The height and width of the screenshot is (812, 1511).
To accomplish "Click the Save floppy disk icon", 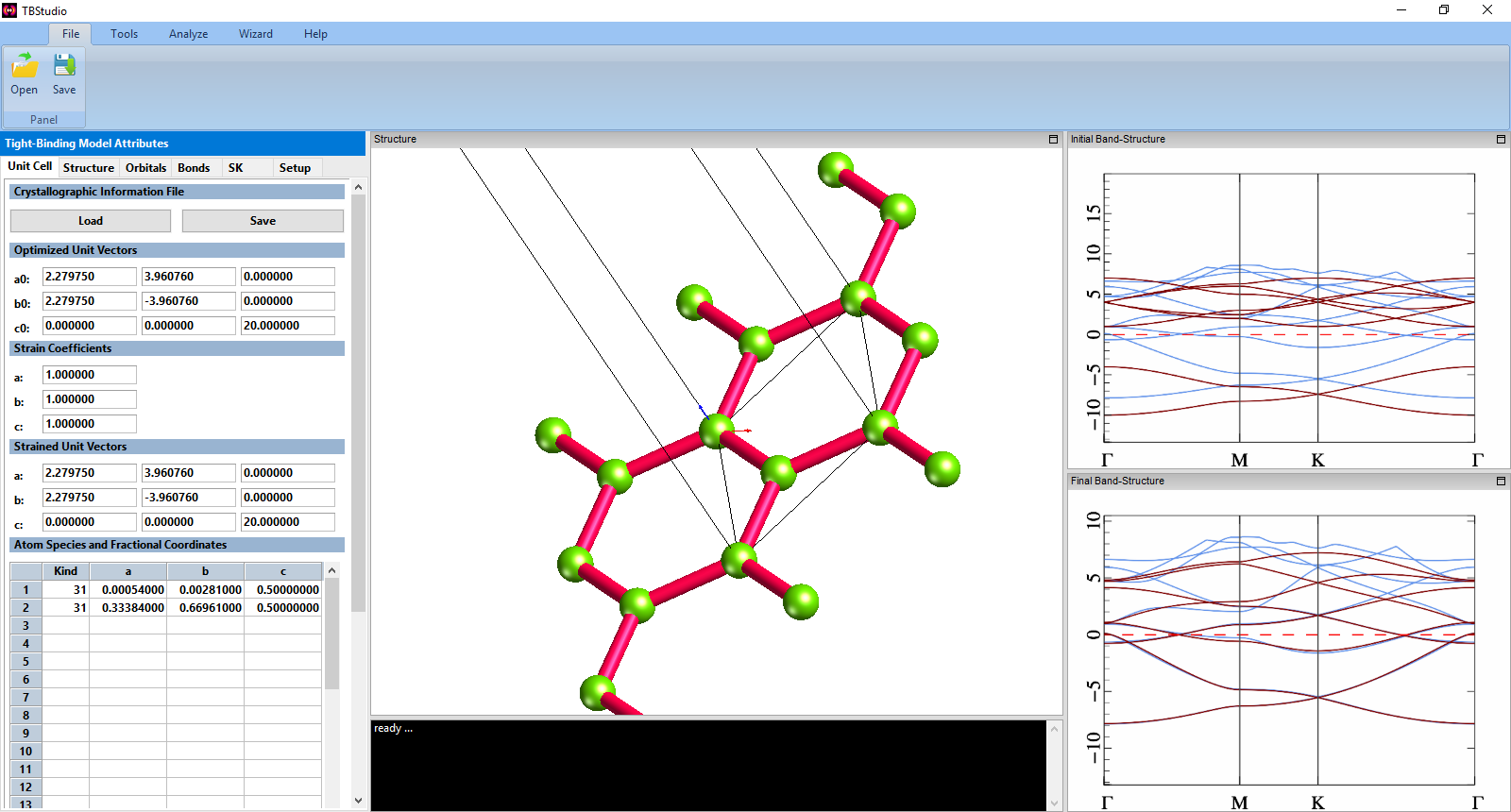I will click(x=64, y=67).
